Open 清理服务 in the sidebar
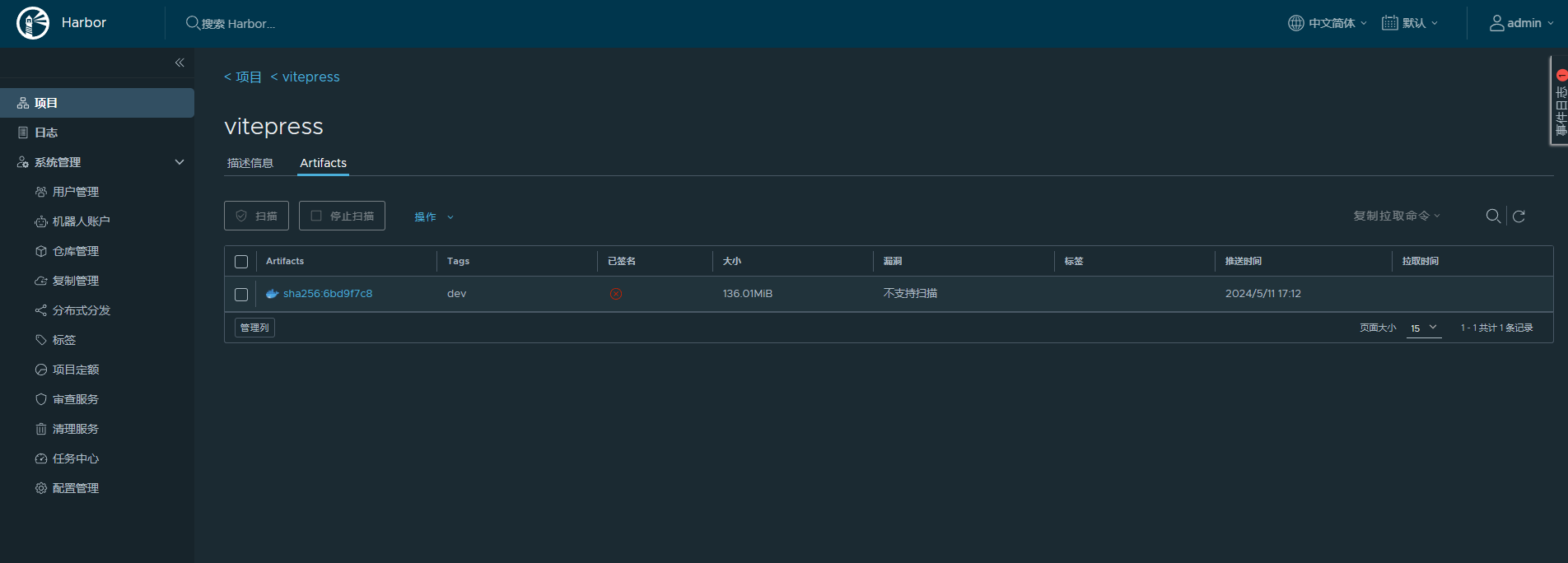Viewport: 1568px width, 563px height. 75,429
